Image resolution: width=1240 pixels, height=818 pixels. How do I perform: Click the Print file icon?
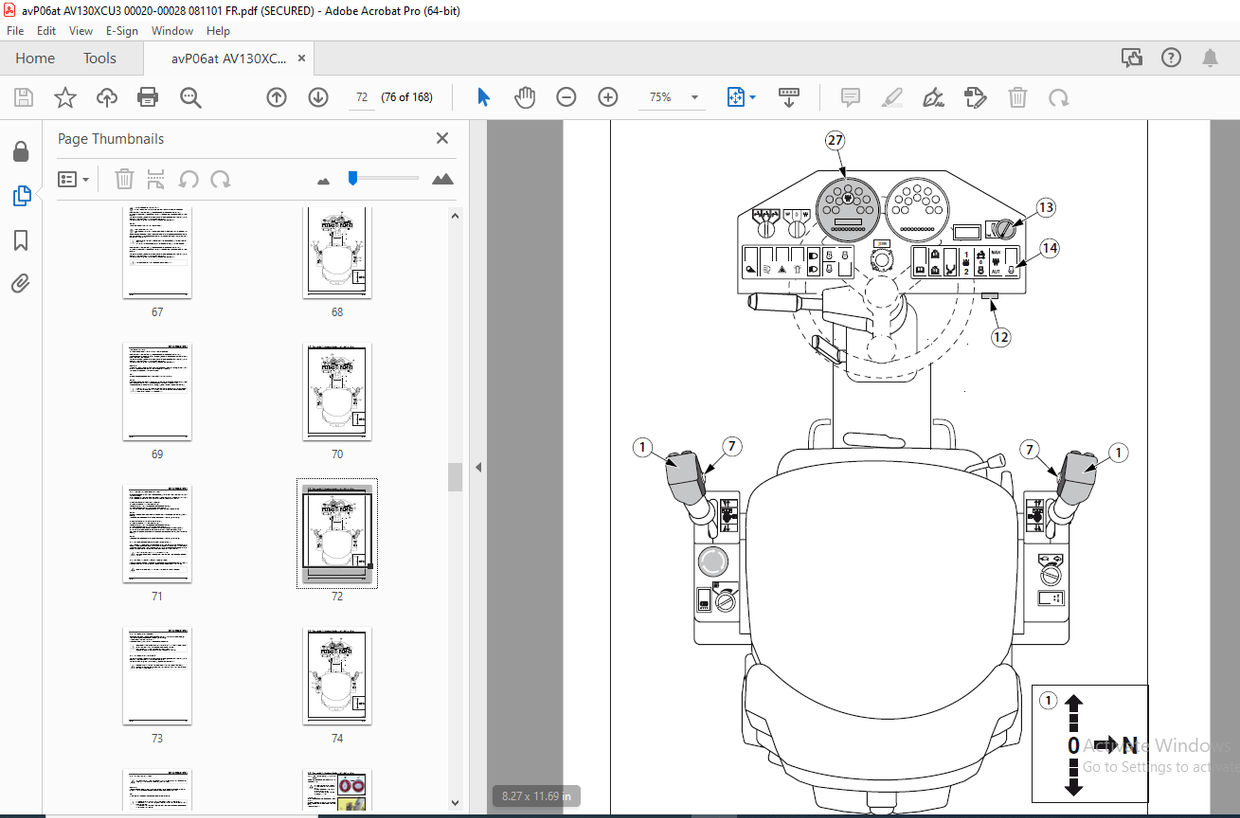pyautogui.click(x=148, y=97)
